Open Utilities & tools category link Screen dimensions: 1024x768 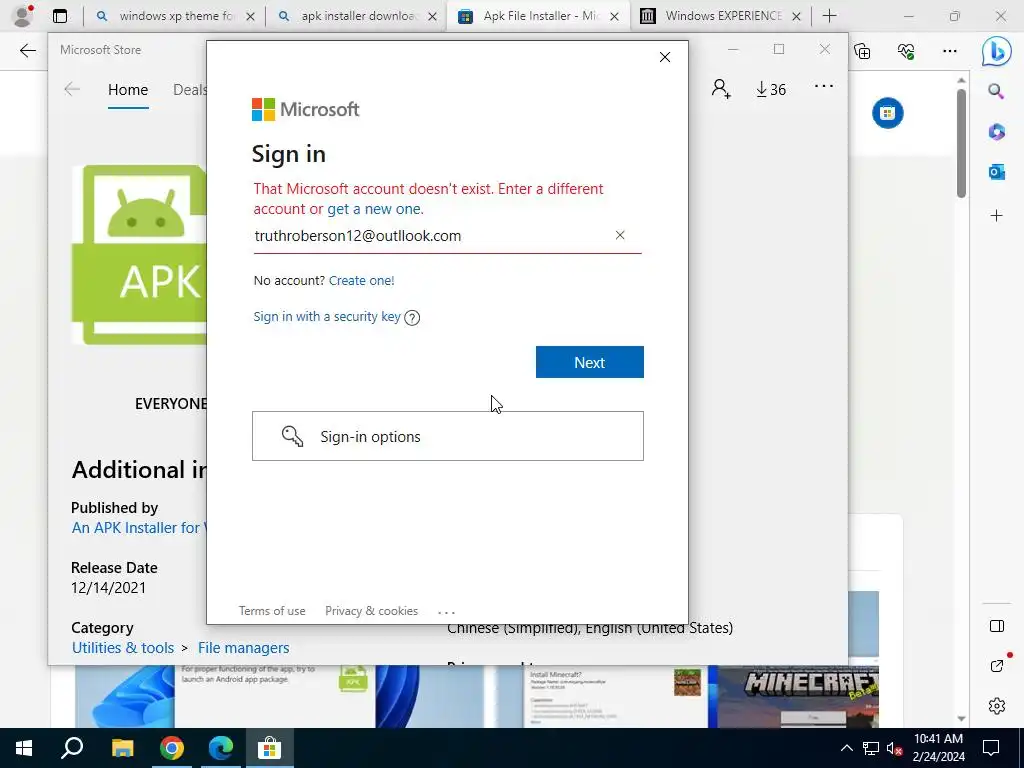pyautogui.click(x=123, y=648)
